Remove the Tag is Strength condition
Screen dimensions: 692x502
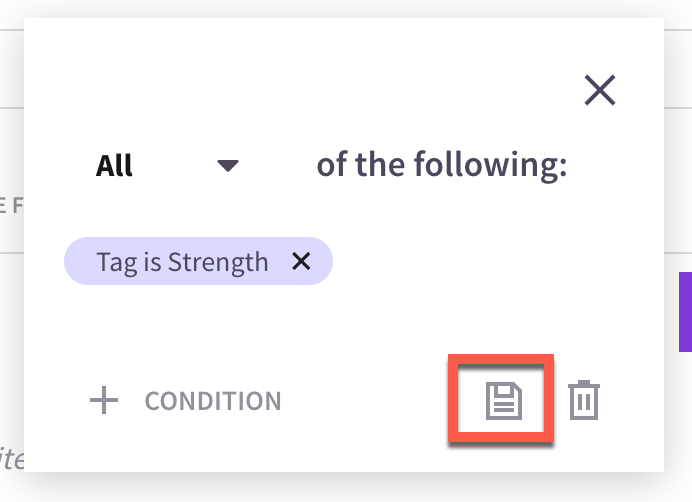coord(301,261)
